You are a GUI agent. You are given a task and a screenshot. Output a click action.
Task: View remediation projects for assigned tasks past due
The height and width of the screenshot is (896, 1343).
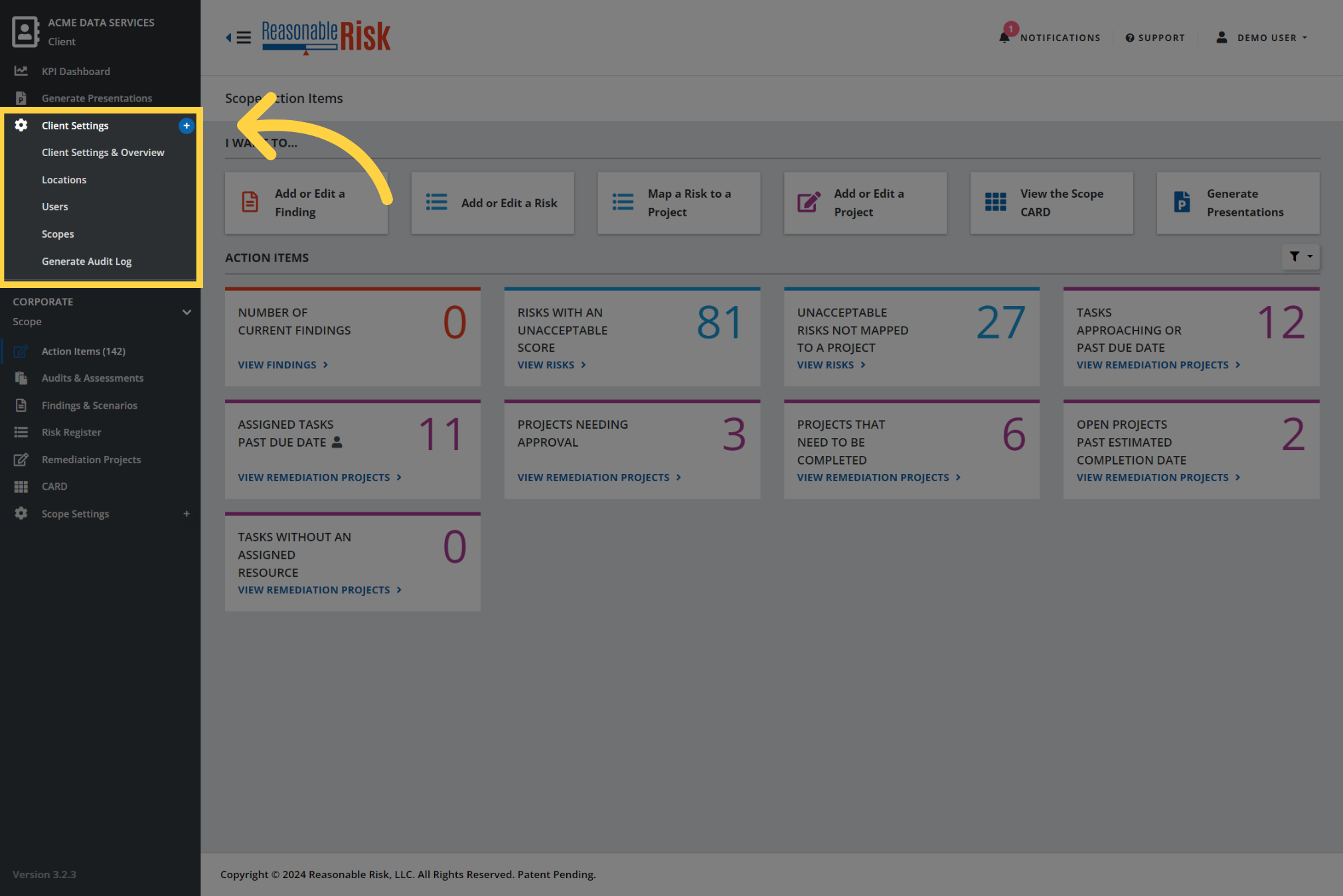(320, 477)
